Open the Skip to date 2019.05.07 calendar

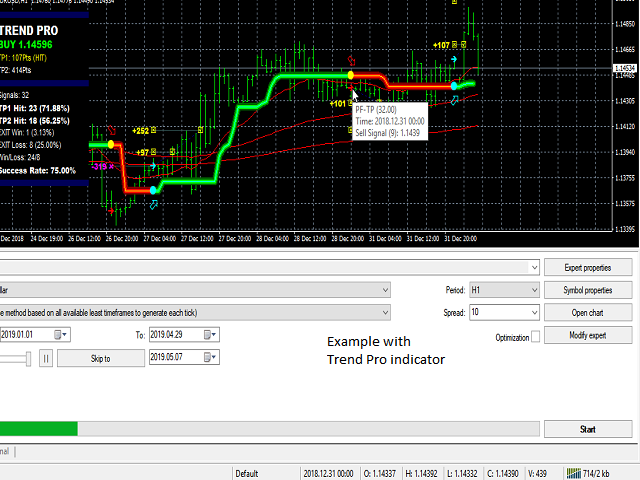tap(211, 357)
